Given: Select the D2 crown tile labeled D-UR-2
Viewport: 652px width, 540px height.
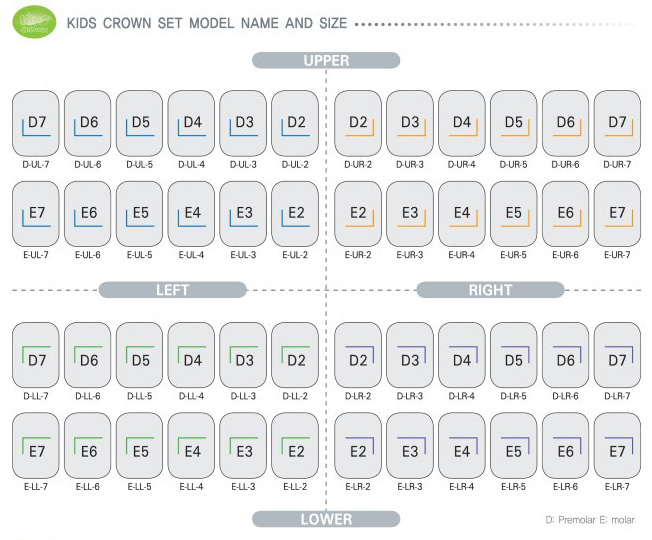Looking at the screenshot, I should point(358,122).
